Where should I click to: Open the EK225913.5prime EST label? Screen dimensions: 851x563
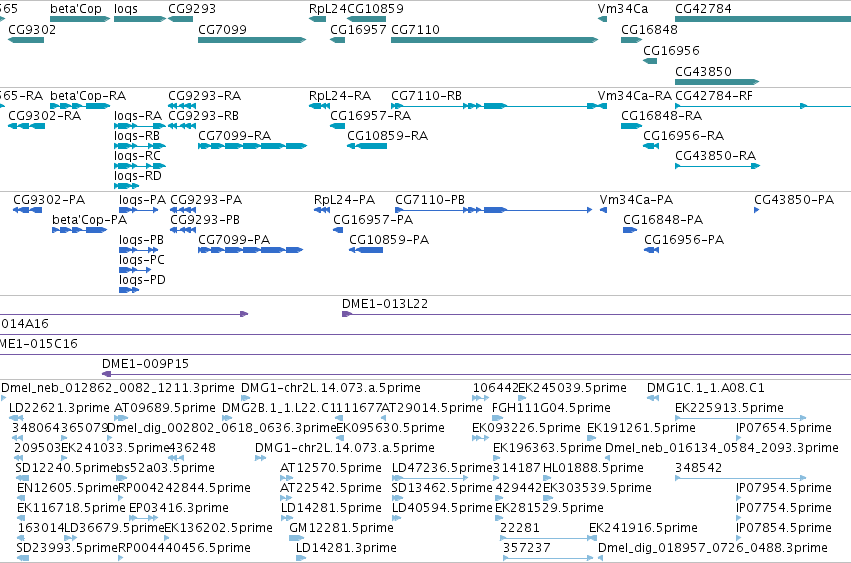point(729,408)
